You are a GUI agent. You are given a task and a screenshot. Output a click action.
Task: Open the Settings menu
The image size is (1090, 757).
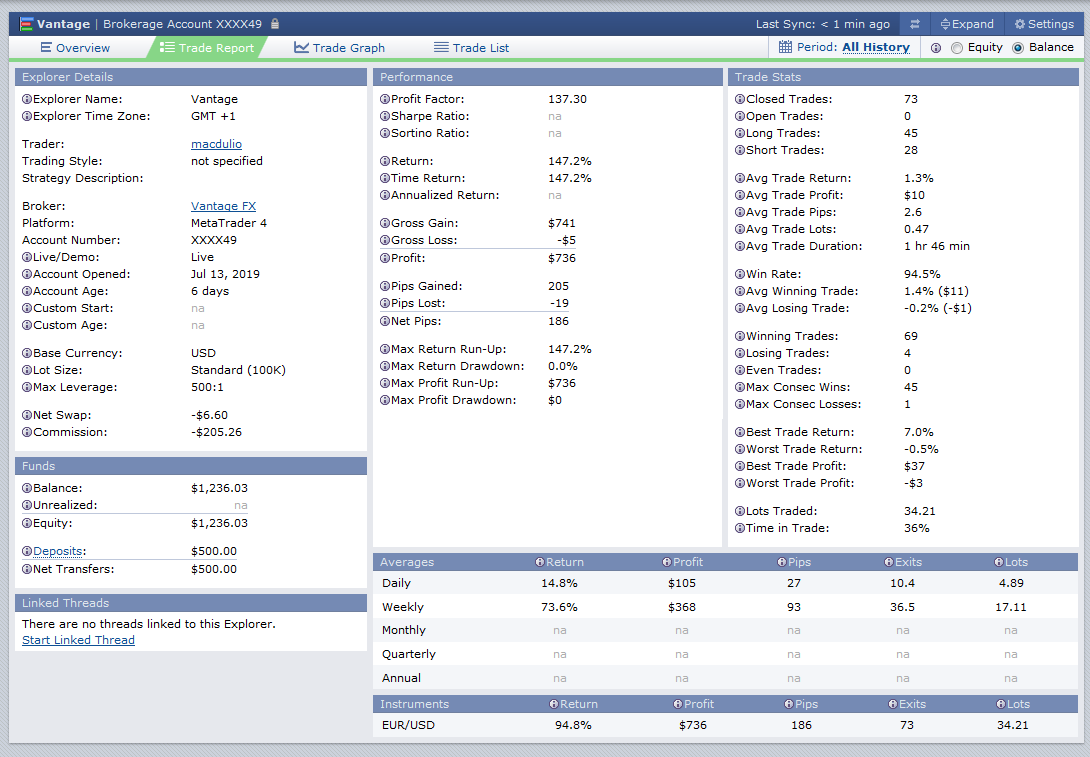[x=1043, y=24]
